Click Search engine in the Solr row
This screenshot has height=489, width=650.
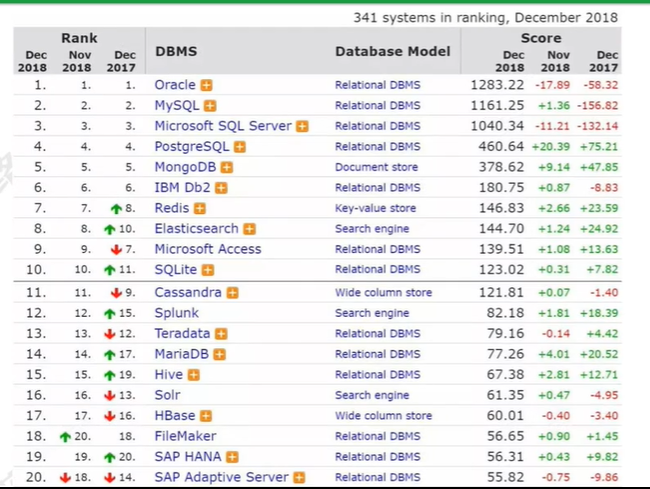tap(372, 395)
